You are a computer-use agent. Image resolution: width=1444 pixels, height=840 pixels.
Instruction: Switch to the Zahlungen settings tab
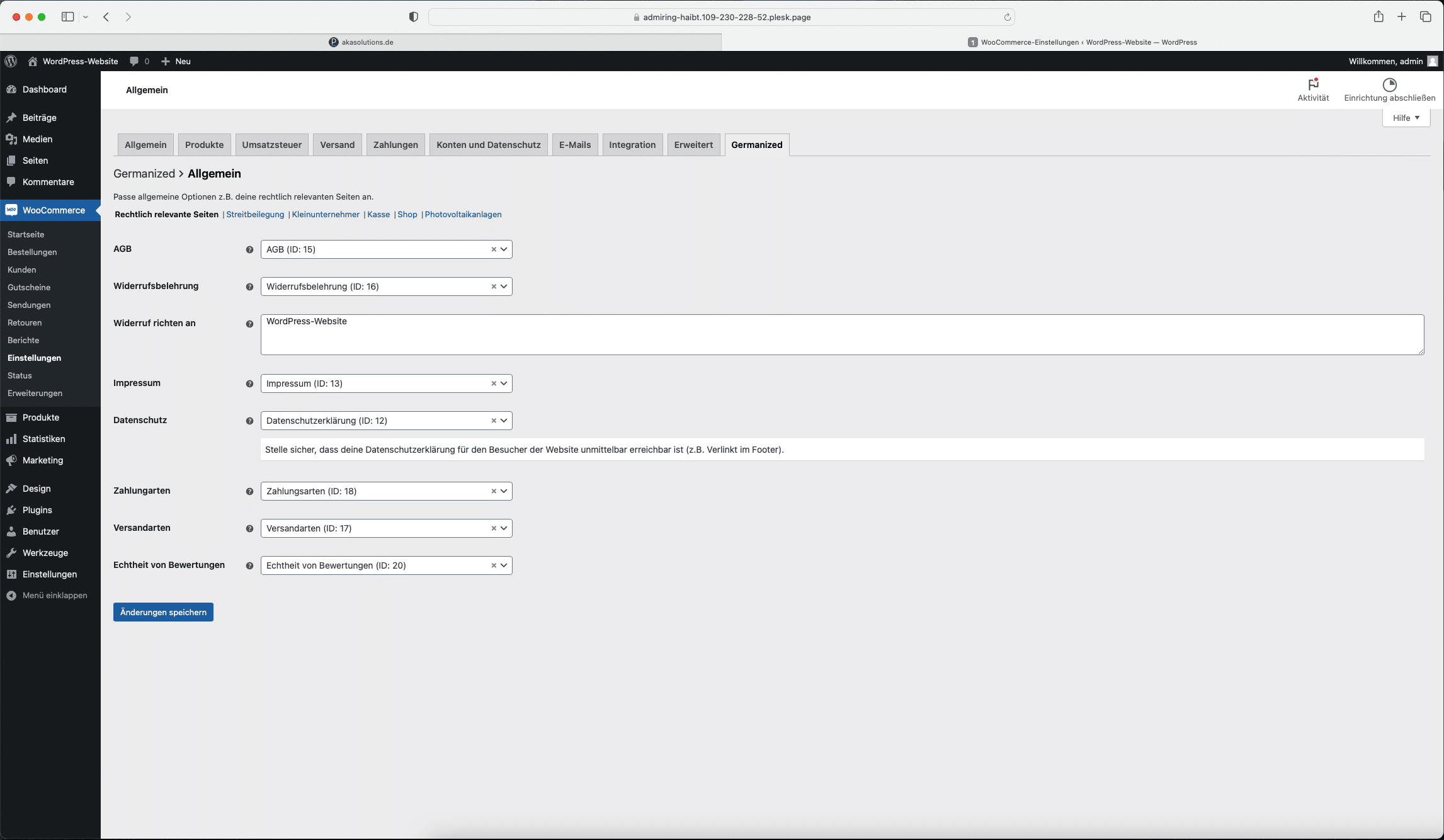pos(395,145)
